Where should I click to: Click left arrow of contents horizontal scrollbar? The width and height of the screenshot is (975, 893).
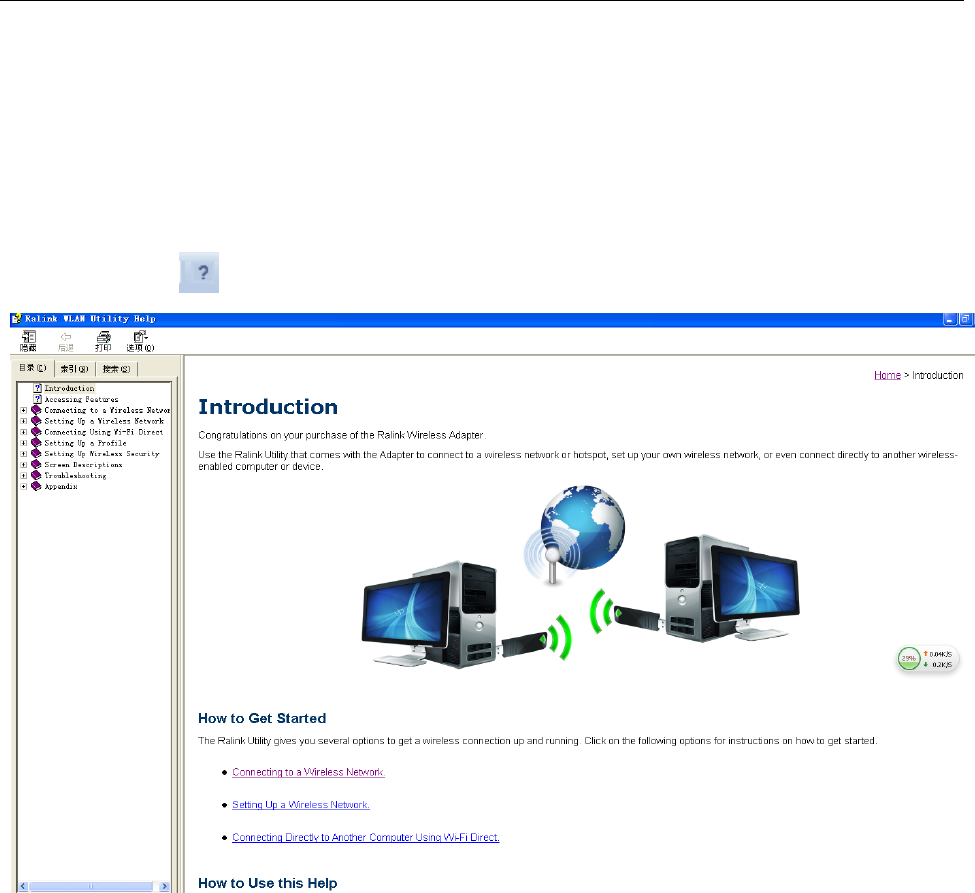24,886
